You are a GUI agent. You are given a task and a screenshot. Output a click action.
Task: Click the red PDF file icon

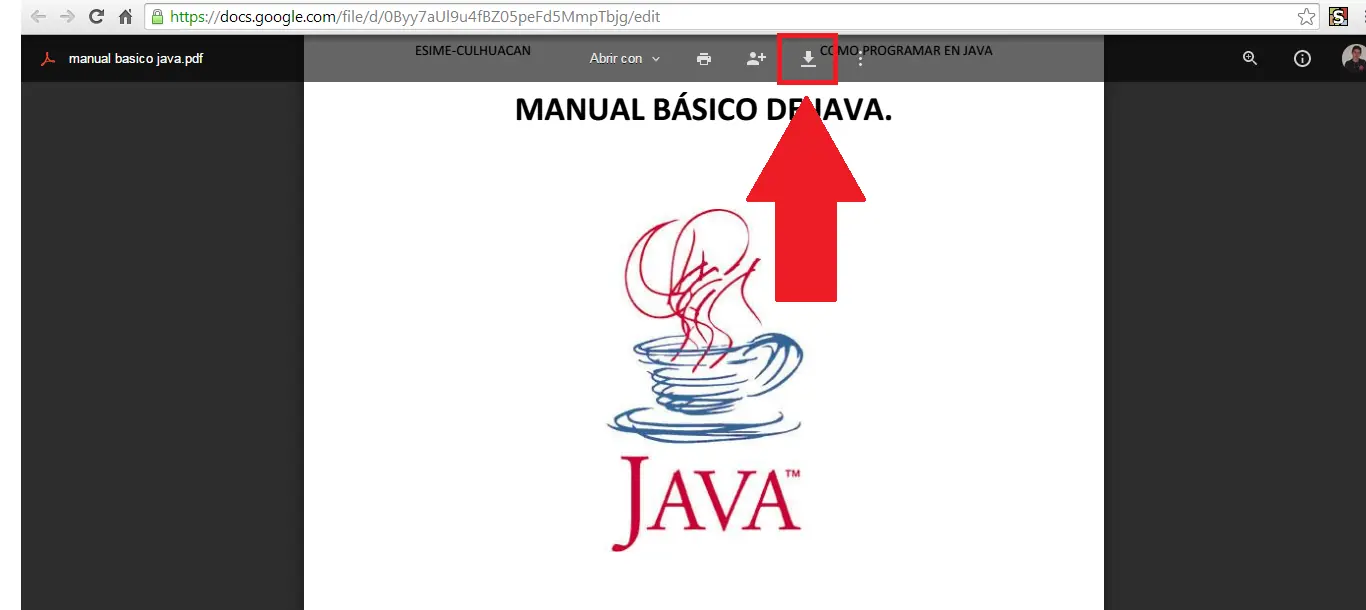(x=47, y=59)
